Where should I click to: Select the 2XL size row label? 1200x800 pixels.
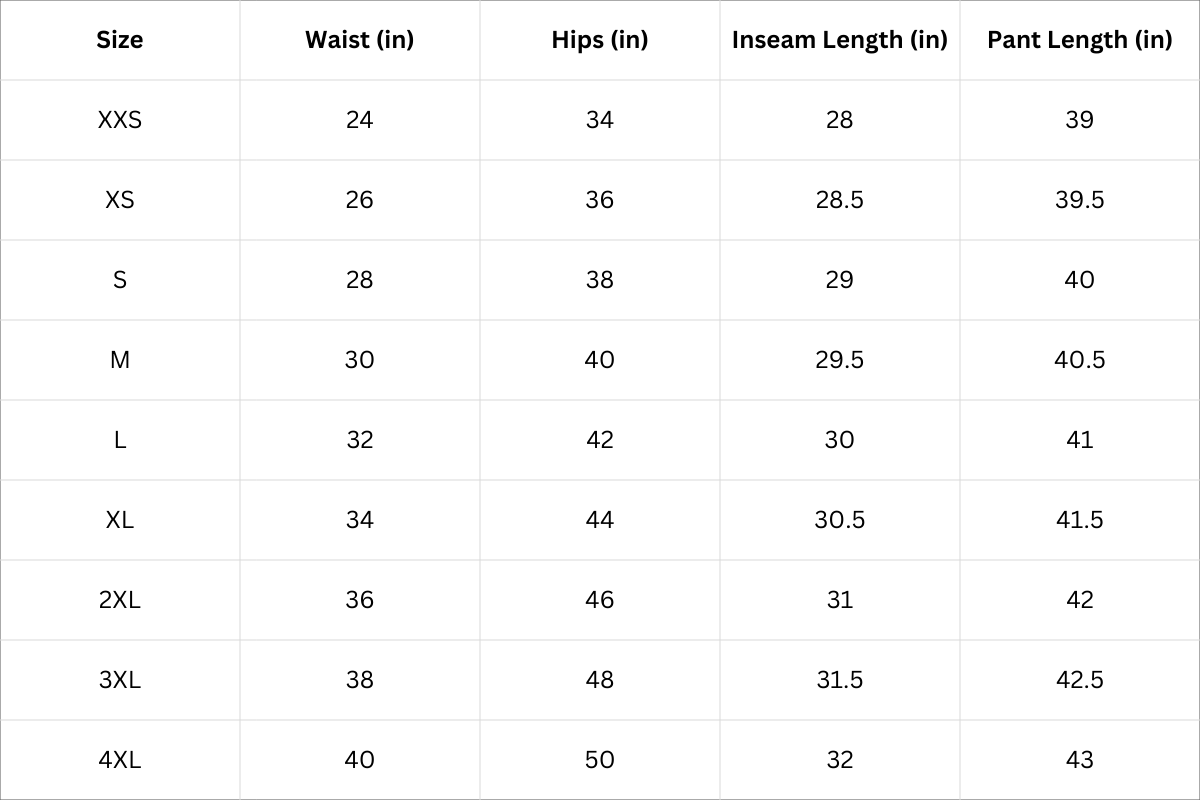tap(120, 600)
